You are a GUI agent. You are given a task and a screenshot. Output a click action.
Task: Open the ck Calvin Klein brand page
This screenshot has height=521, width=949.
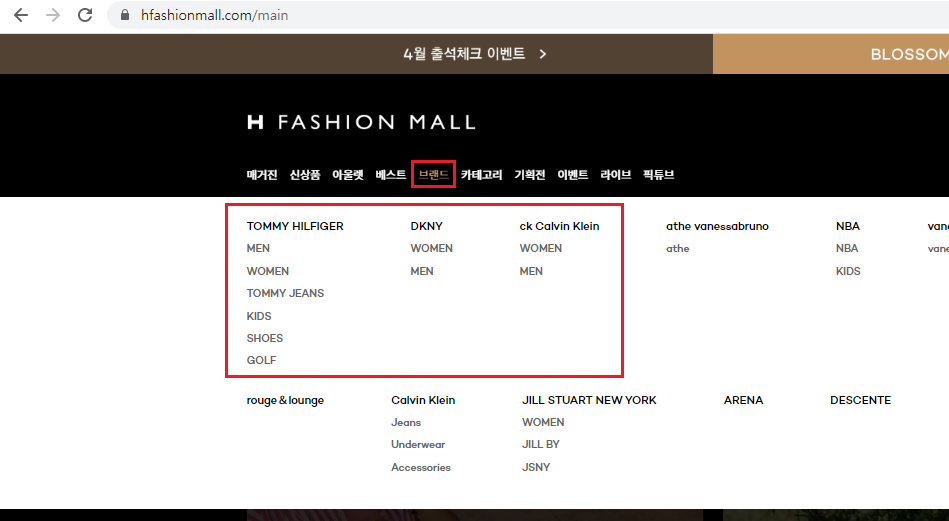click(x=559, y=226)
